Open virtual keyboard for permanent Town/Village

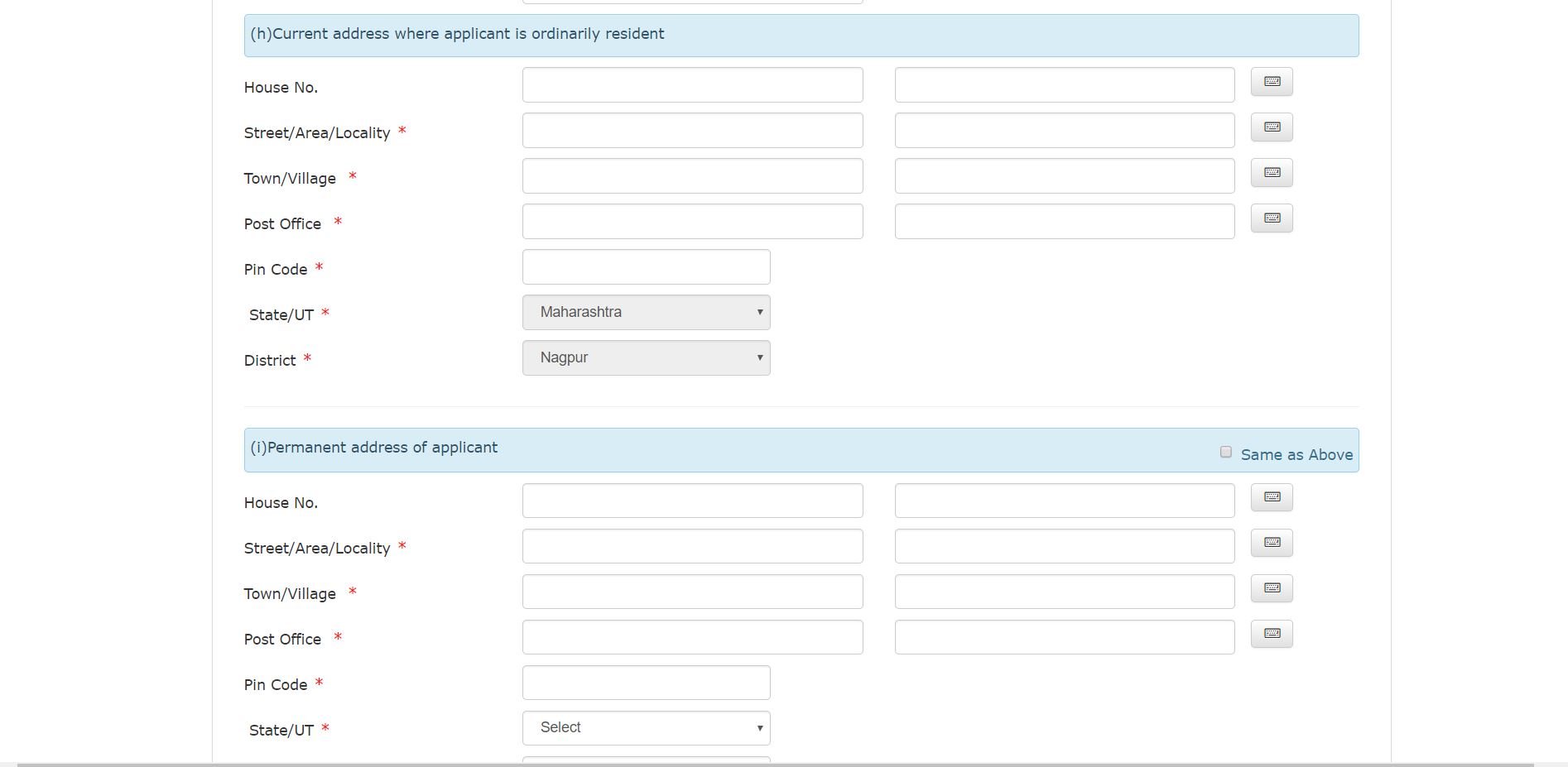coord(1272,588)
